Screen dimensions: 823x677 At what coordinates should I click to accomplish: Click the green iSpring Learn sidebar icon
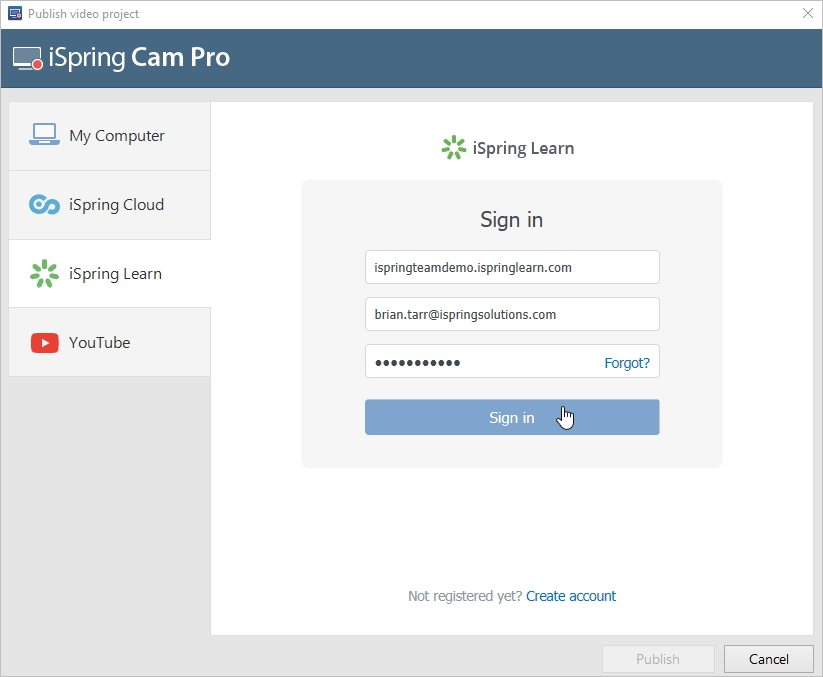(44, 273)
